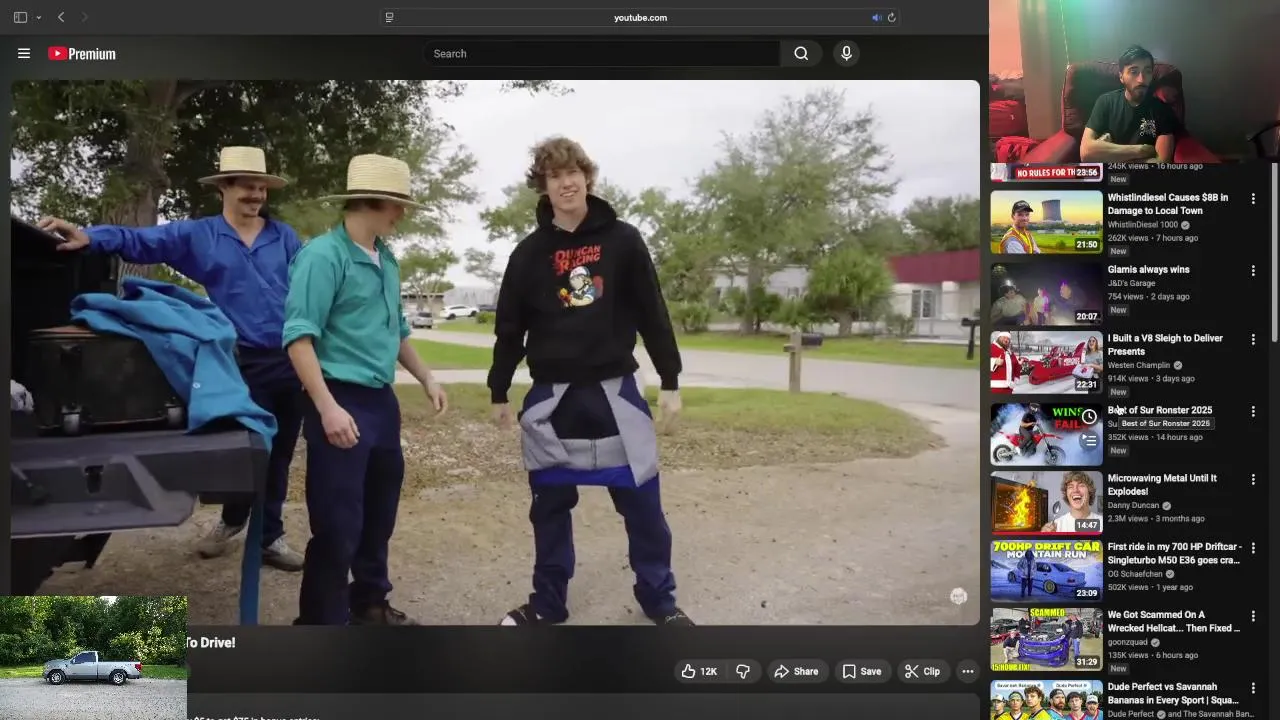
Task: Open options for 700 HP Driftcar video
Action: [x=1253, y=549]
